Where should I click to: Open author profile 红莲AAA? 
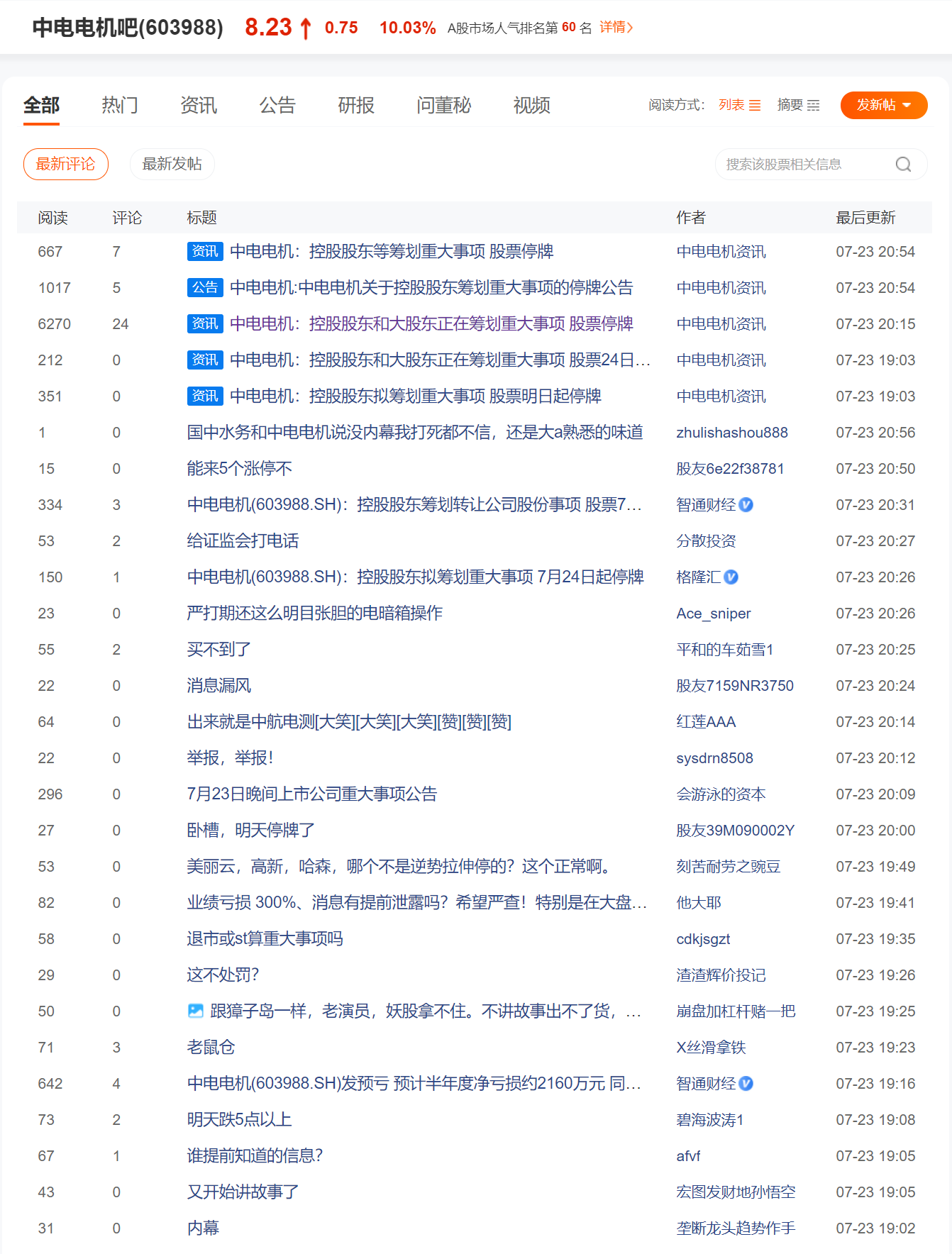(707, 722)
